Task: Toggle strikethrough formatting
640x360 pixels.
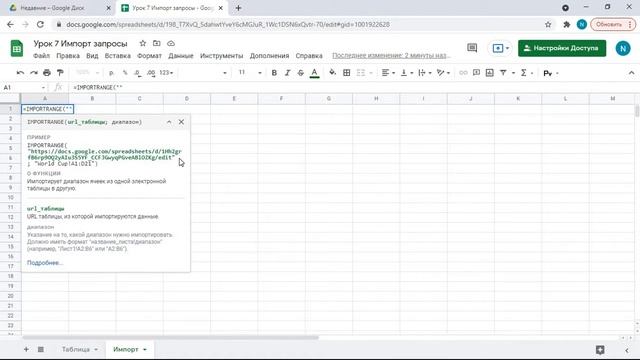Action: [301, 73]
